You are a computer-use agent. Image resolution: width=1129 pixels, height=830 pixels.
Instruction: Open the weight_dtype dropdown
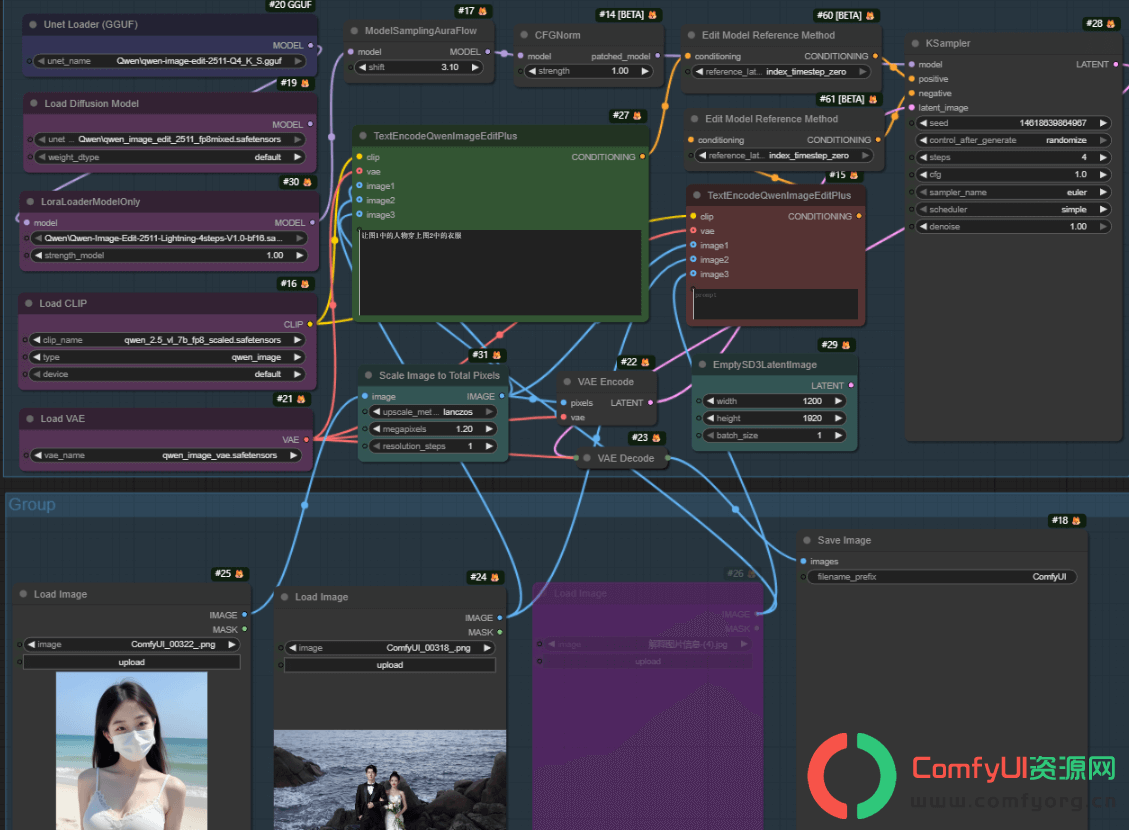tap(170, 157)
